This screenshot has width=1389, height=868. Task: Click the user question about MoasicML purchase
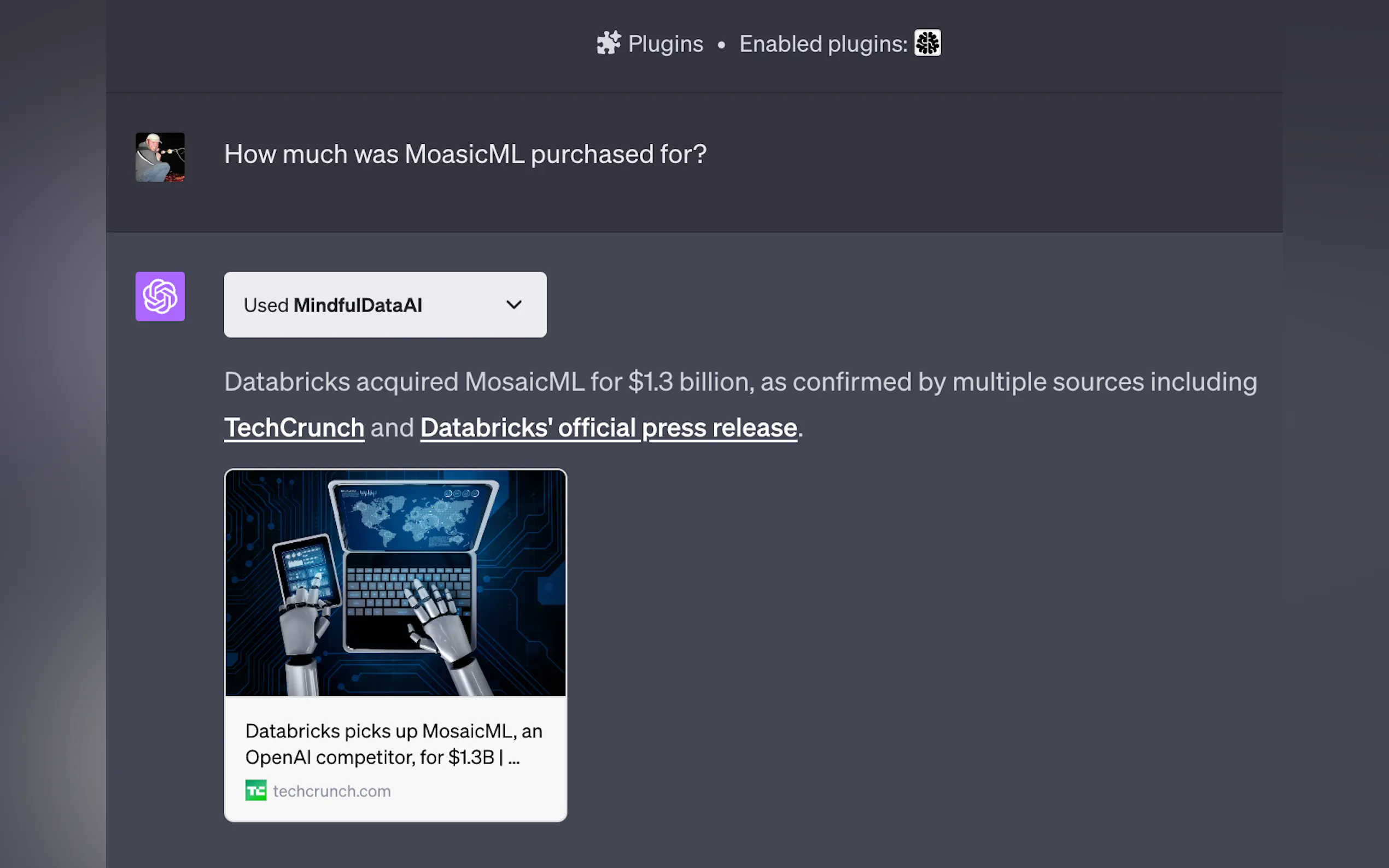[465, 154]
